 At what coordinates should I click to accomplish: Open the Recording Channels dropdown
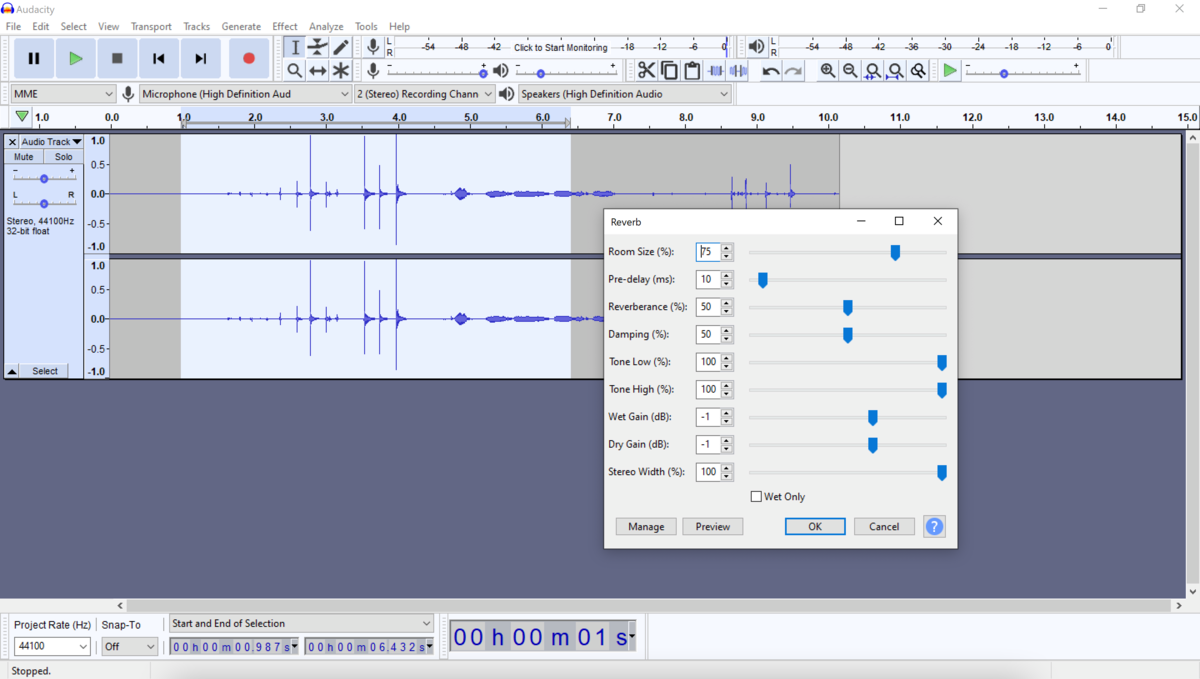click(425, 94)
